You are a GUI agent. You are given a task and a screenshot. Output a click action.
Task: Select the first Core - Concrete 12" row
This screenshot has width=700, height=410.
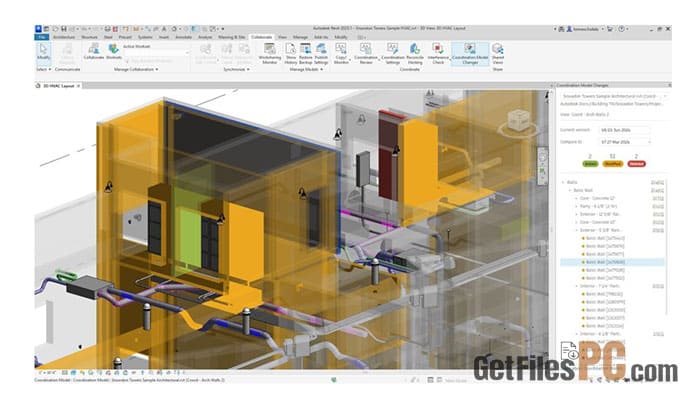tap(618, 198)
